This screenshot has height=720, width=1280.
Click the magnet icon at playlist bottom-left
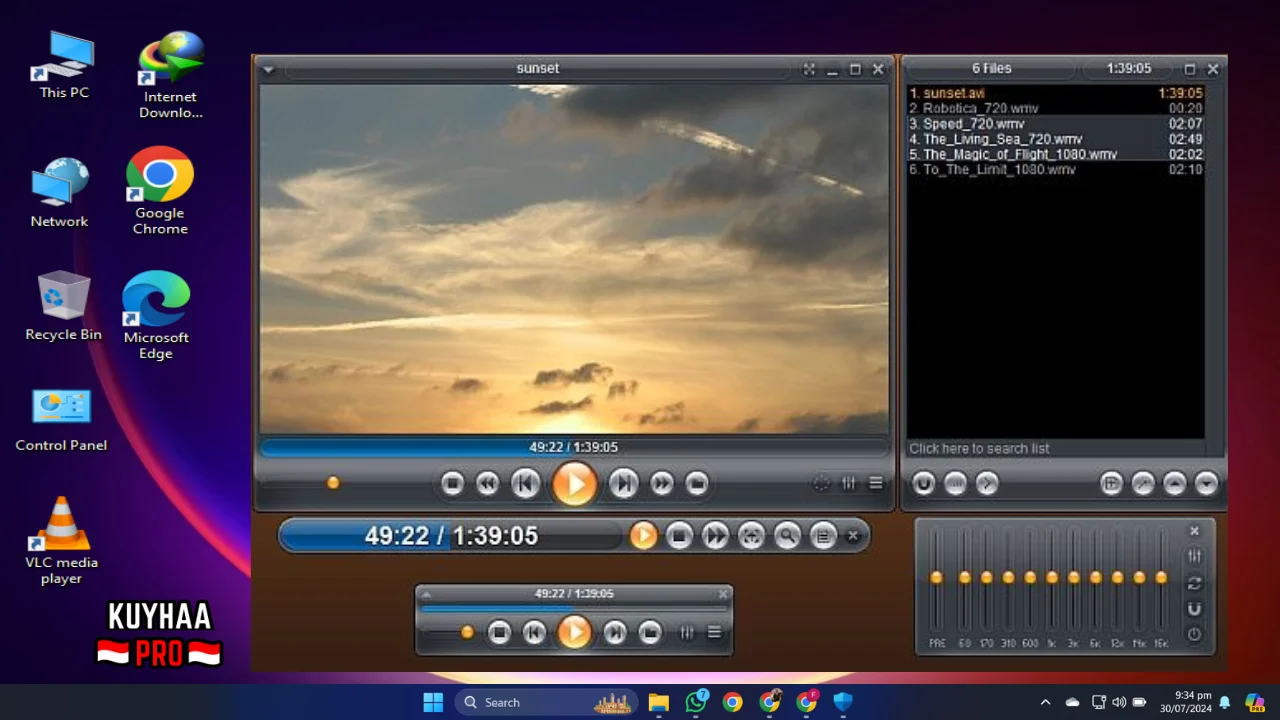(x=924, y=484)
